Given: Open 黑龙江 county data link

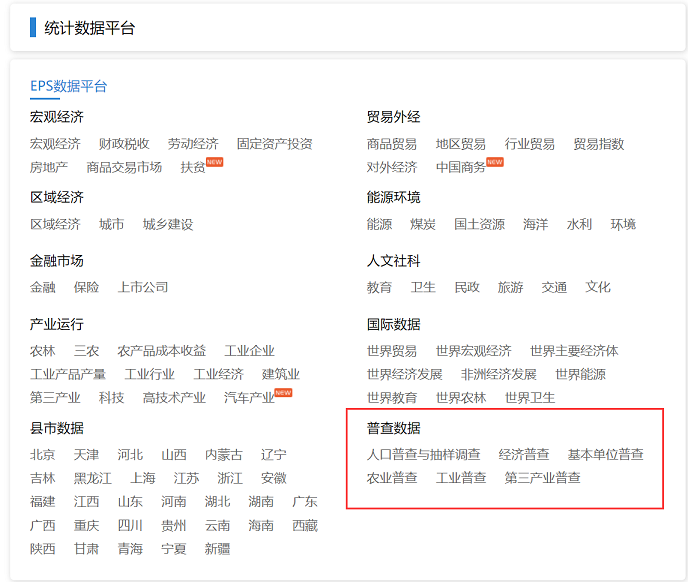Looking at the screenshot, I should (92, 478).
